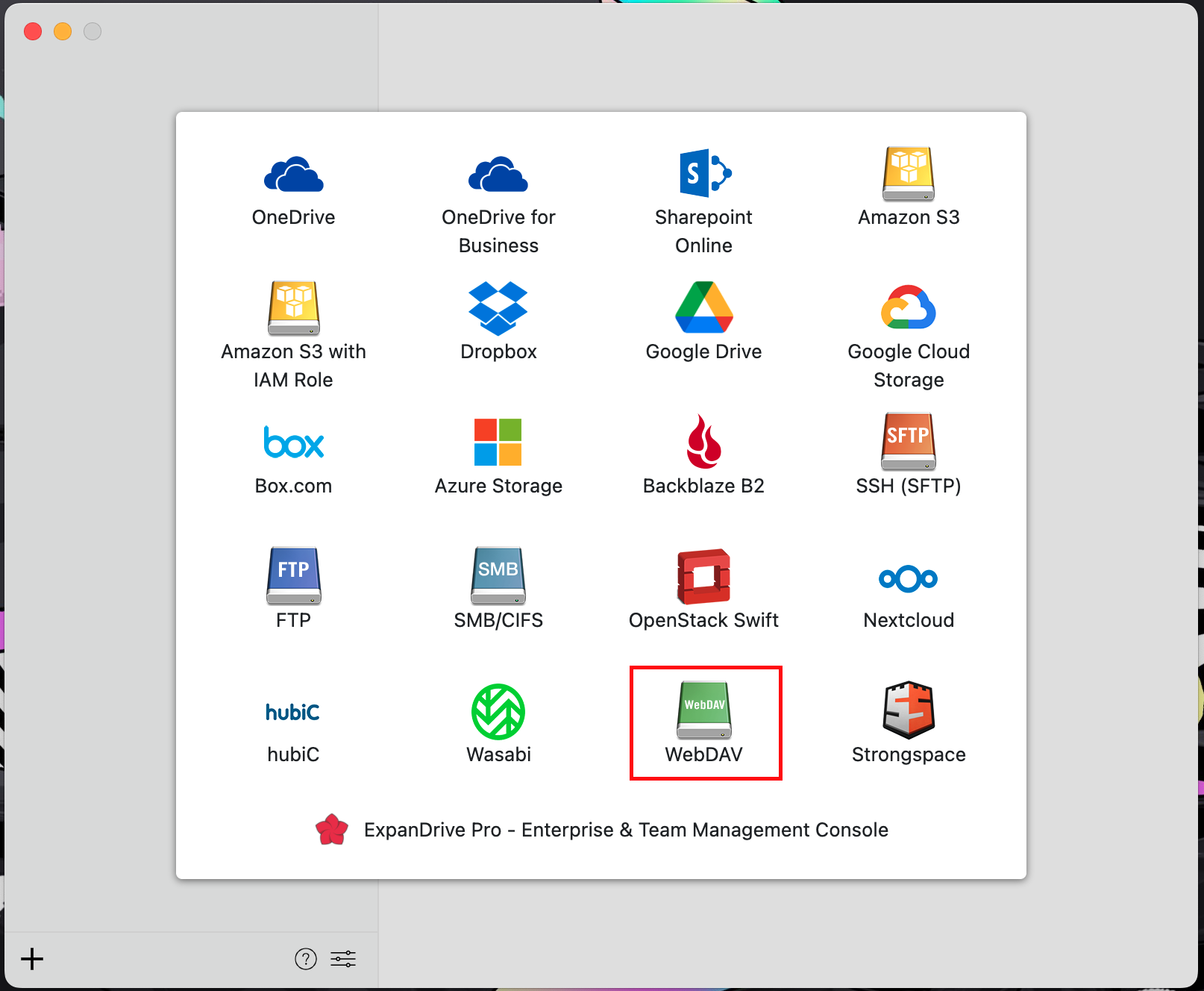Add a new drive with the plus button
This screenshot has width=1204, height=991.
(x=32, y=959)
